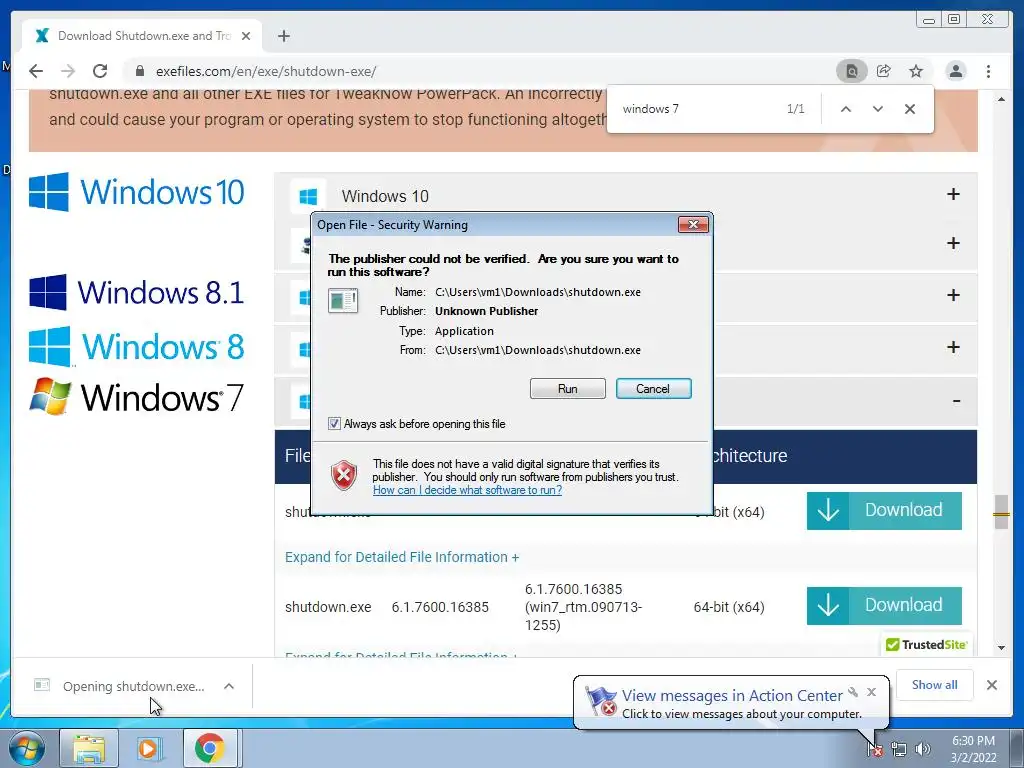This screenshot has width=1024, height=768.
Task: Click the application file icon in the dialog
Action: [343, 300]
